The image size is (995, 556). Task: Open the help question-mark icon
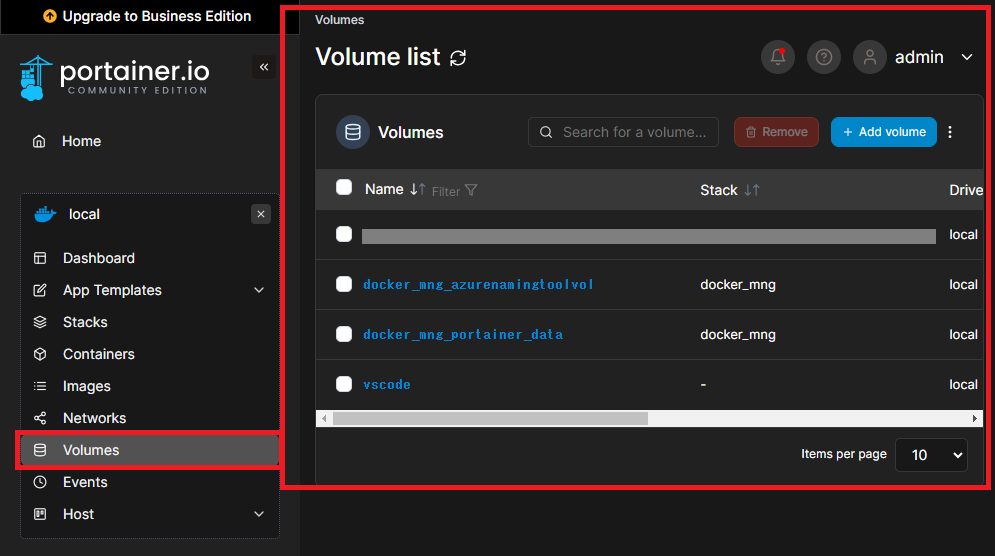[824, 57]
